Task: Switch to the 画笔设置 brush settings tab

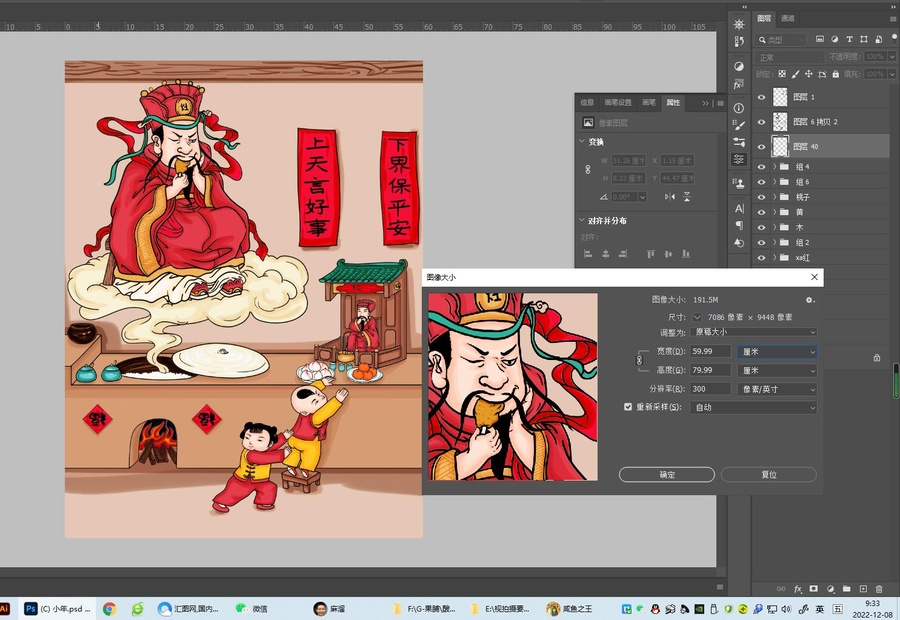Action: pyautogui.click(x=618, y=102)
